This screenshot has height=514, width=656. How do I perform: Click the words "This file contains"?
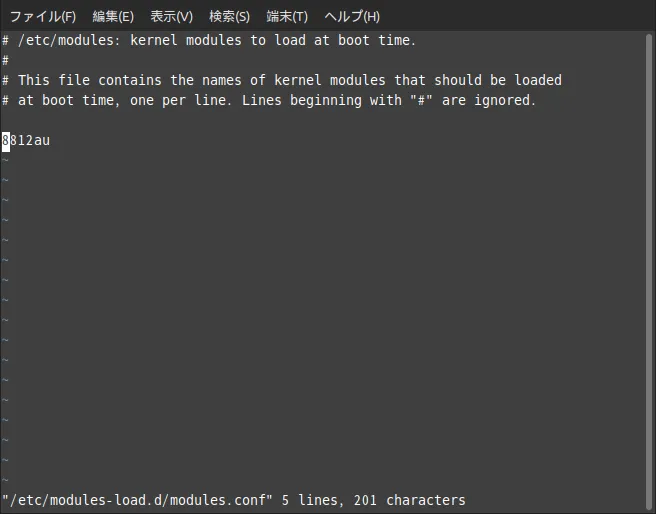pyautogui.click(x=86, y=80)
